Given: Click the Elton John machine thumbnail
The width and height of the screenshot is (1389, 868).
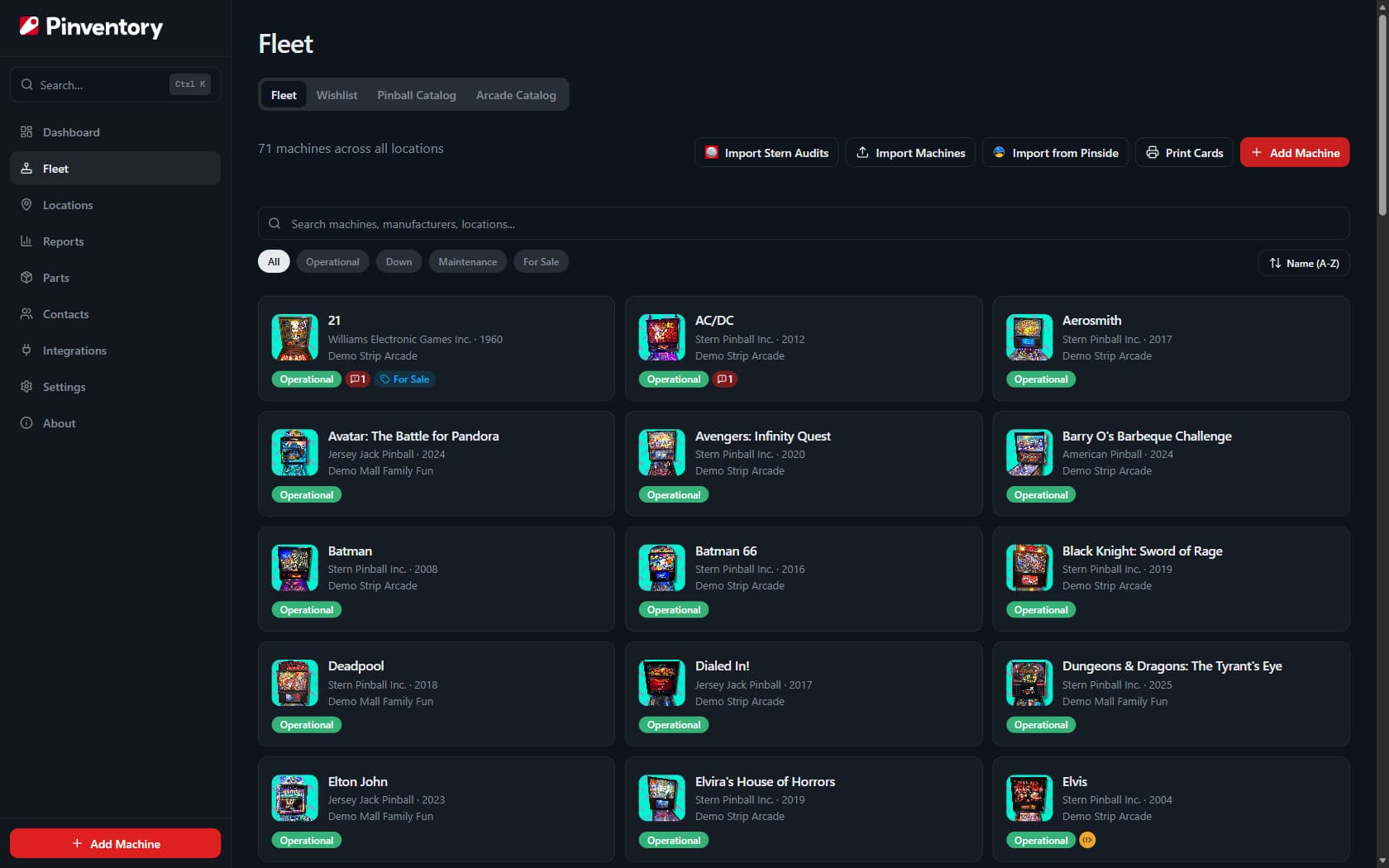Looking at the screenshot, I should pyautogui.click(x=295, y=798).
